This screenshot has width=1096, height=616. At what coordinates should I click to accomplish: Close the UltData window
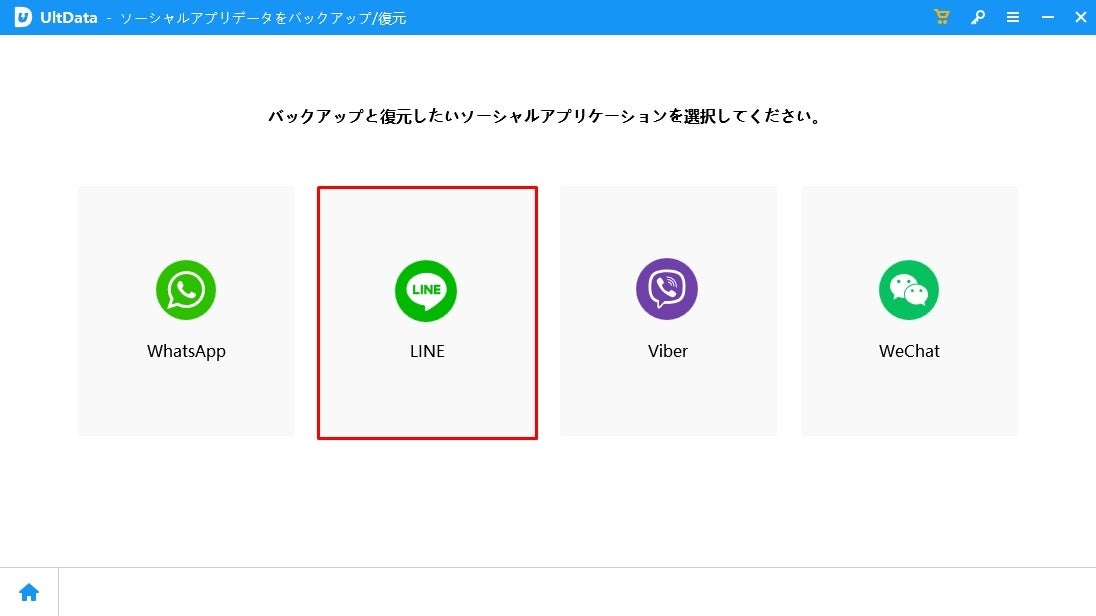click(x=1081, y=17)
